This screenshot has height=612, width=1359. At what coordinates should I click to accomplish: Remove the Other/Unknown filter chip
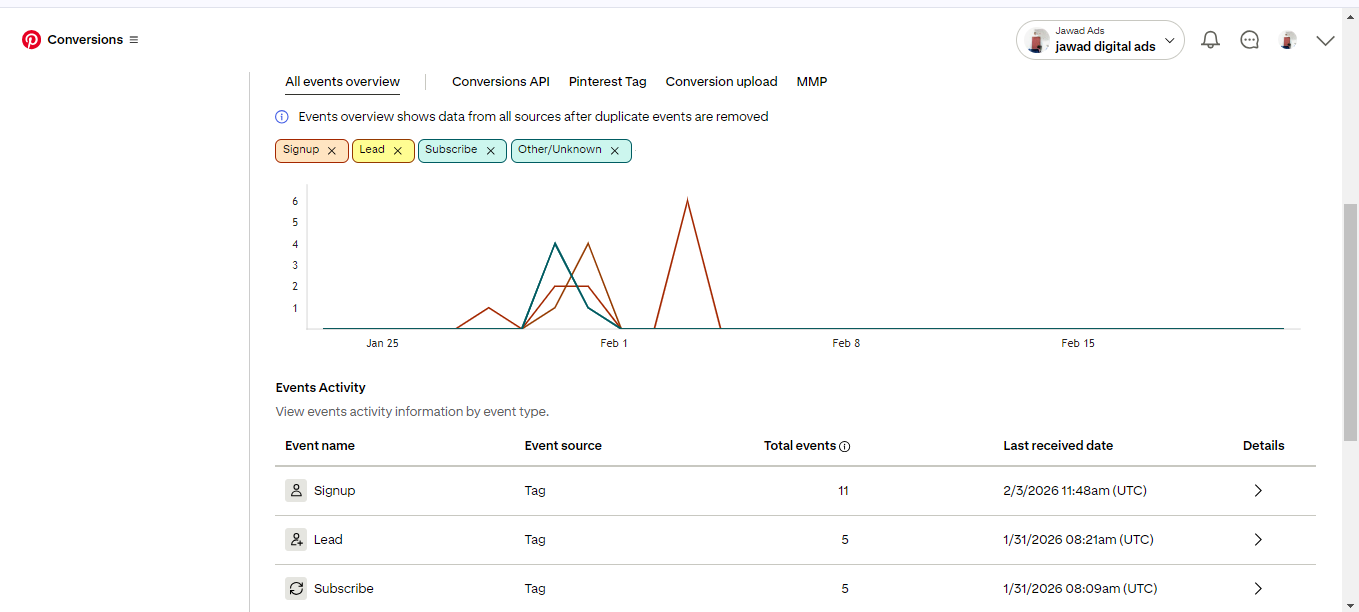pos(615,151)
